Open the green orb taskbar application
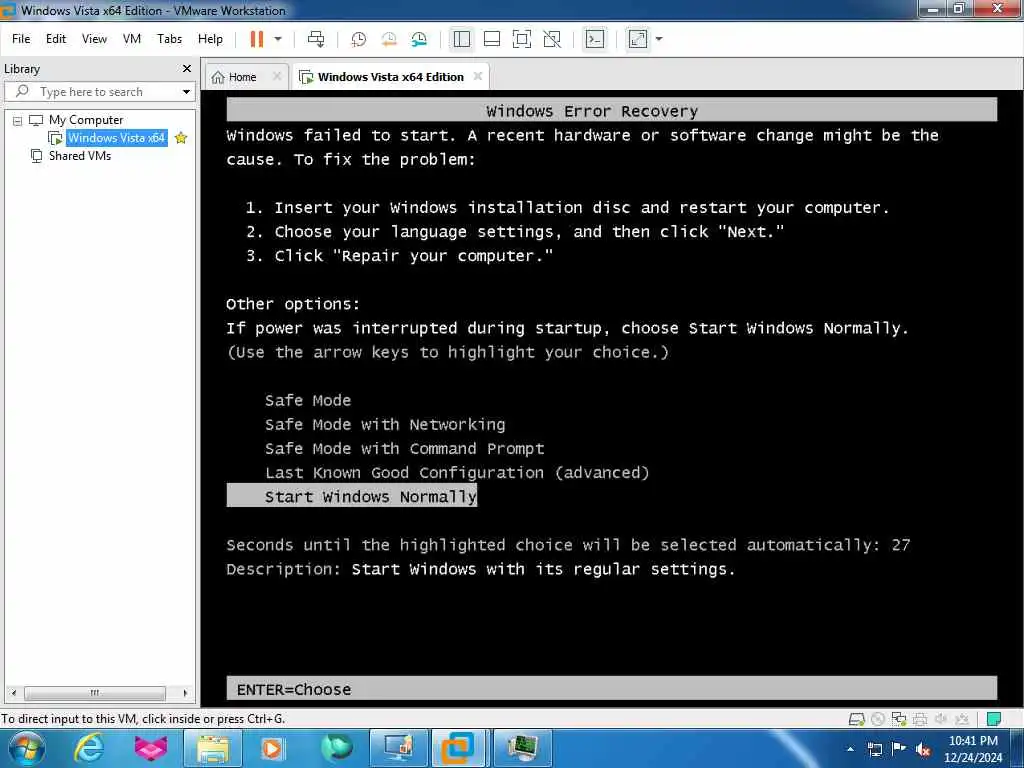 (x=337, y=748)
